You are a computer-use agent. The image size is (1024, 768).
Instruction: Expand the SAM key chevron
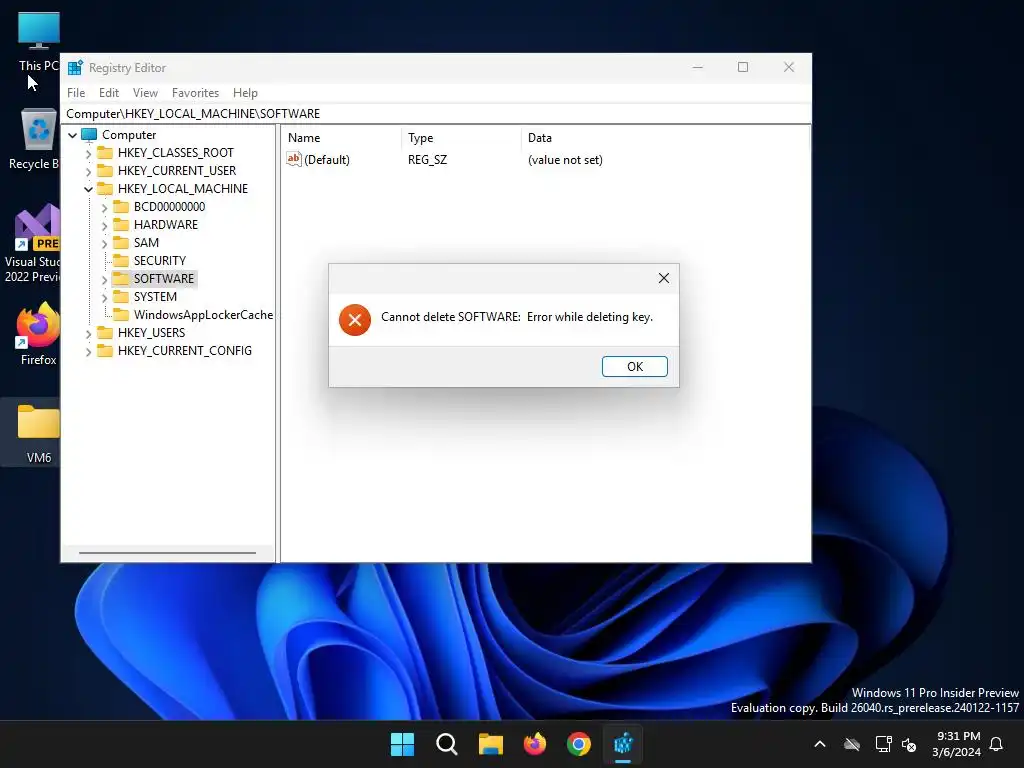coord(104,243)
